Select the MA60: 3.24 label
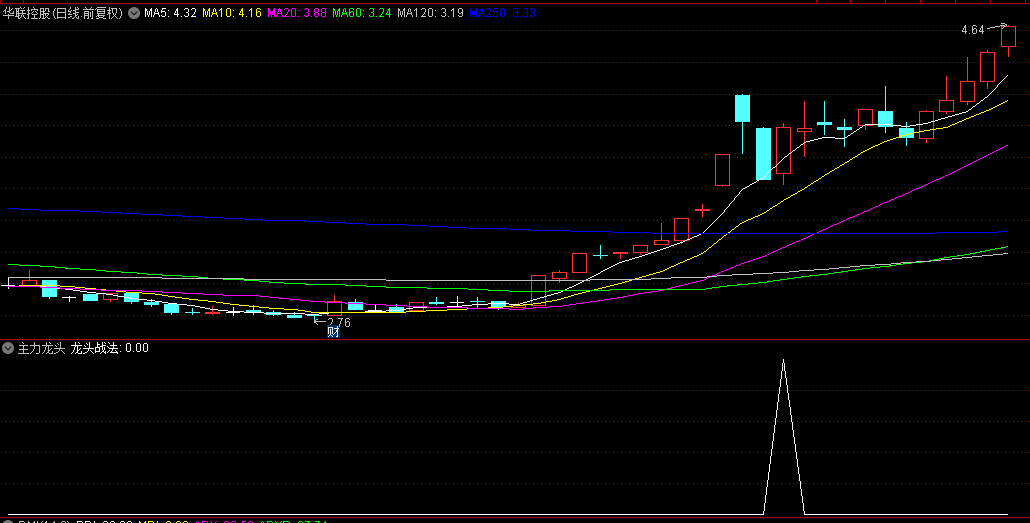Image resolution: width=1030 pixels, height=523 pixels. click(362, 13)
